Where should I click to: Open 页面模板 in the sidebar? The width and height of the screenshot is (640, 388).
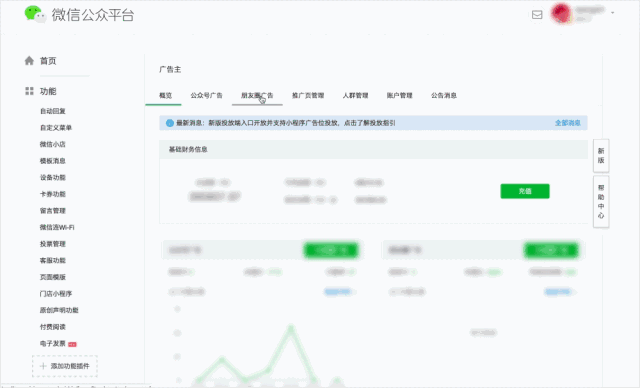(53, 277)
